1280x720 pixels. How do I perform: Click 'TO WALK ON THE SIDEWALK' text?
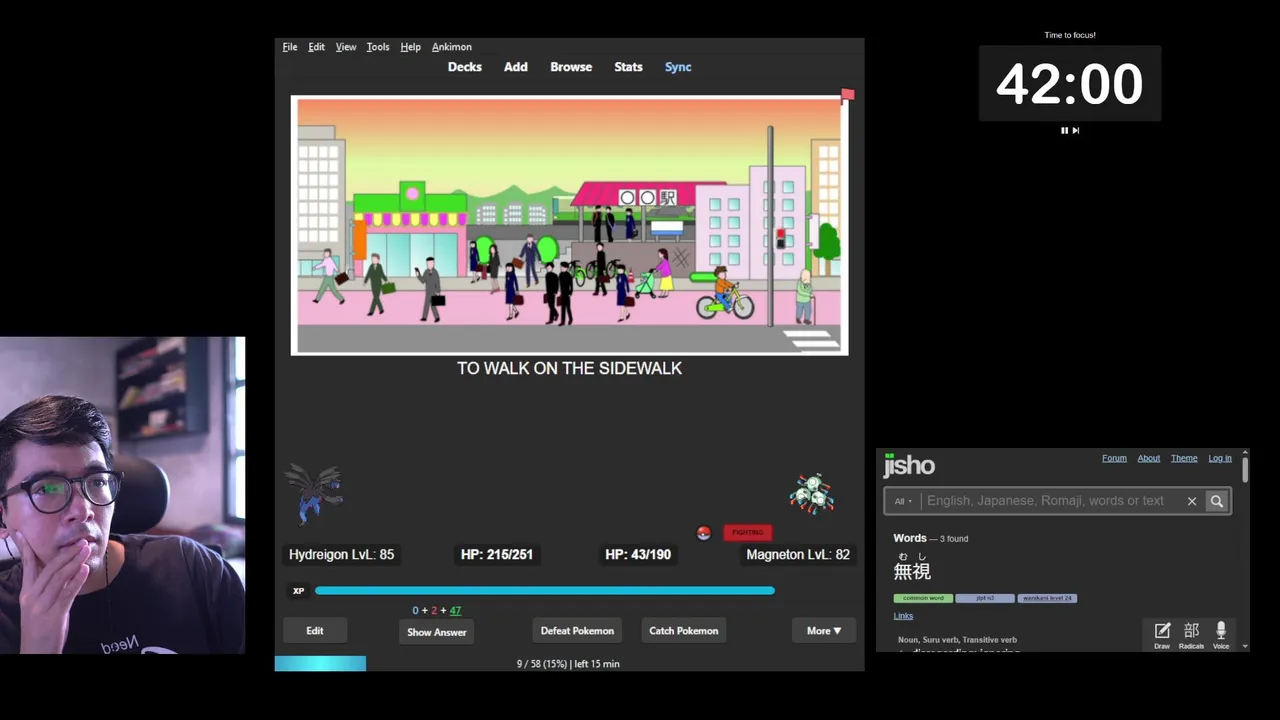(x=569, y=368)
